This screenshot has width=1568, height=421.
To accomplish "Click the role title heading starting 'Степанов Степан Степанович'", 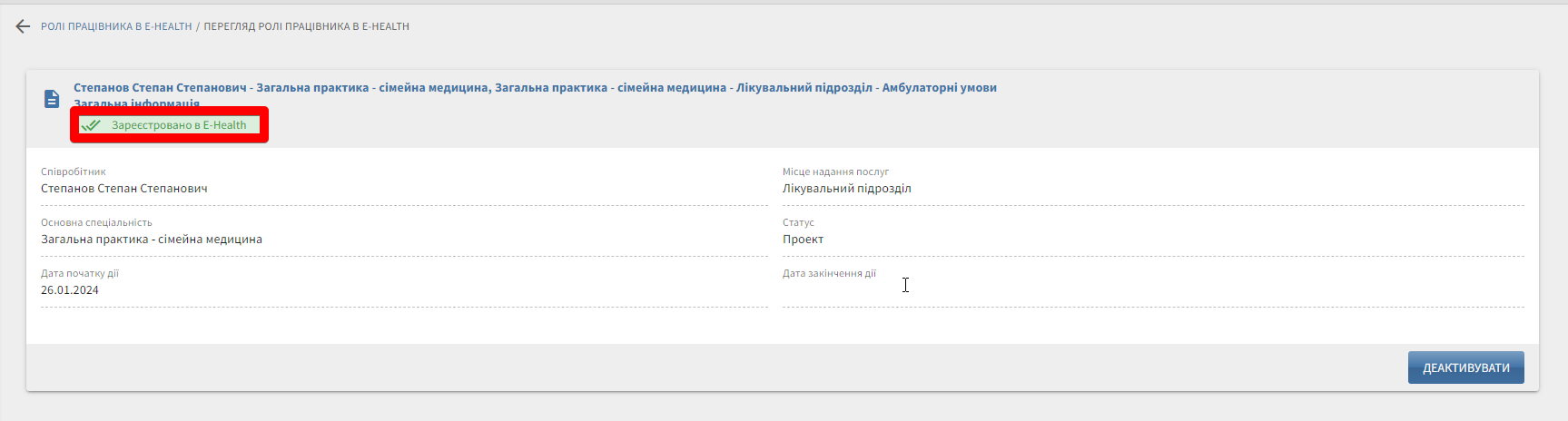I will [x=535, y=88].
